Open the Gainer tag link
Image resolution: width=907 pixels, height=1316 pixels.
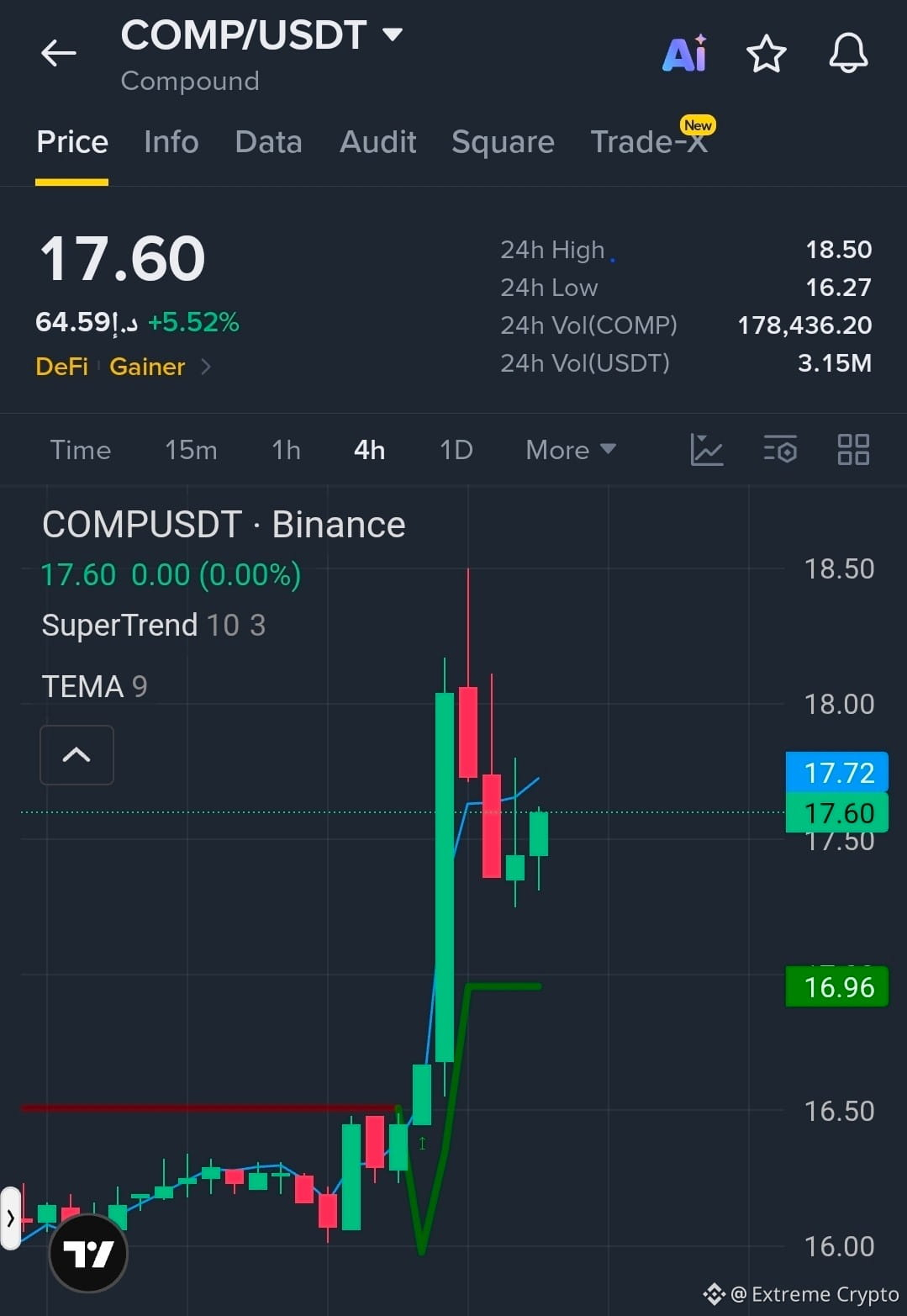pos(147,367)
